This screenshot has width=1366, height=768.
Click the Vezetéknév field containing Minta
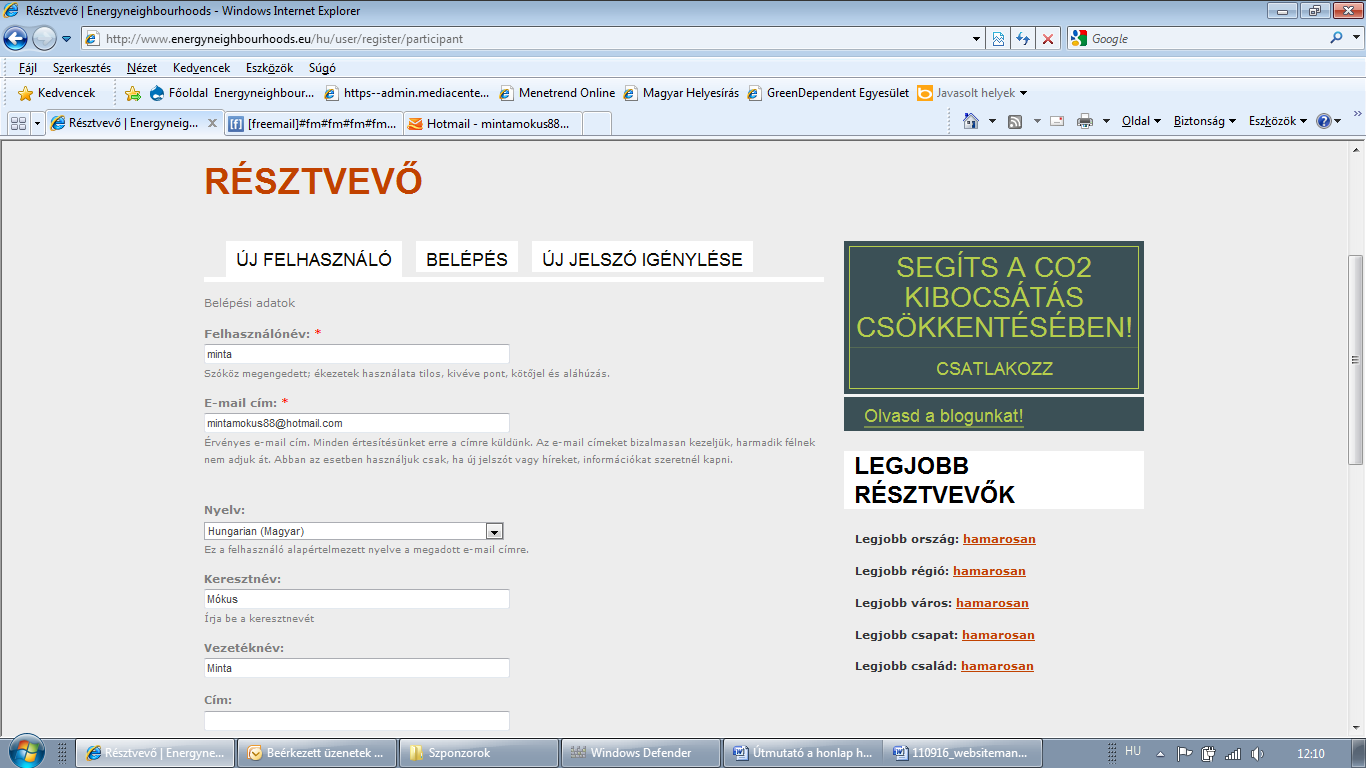tap(357, 668)
